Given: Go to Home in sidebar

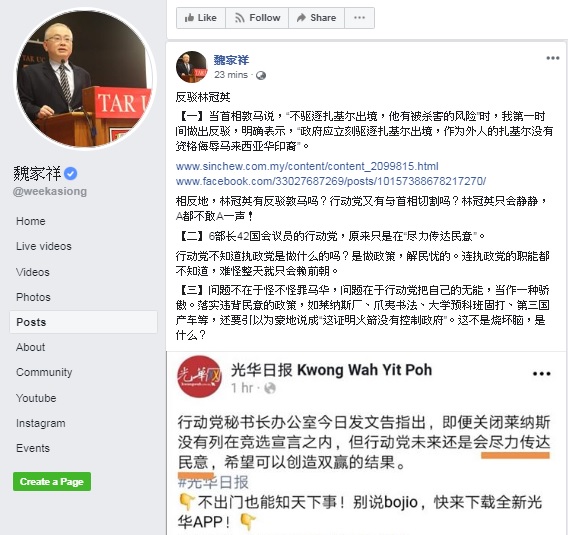Looking at the screenshot, I should click(x=31, y=221).
